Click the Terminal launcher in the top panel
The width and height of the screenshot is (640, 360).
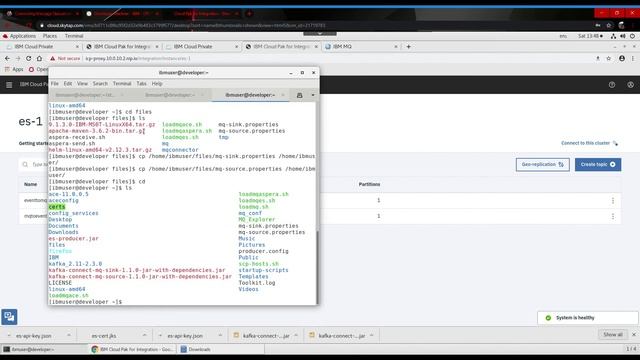click(x=74, y=36)
